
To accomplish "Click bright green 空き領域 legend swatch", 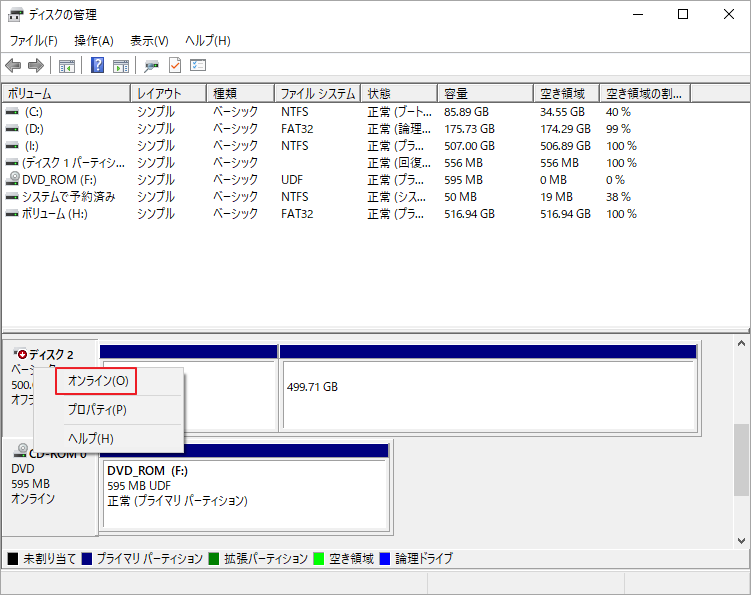I will (319, 559).
